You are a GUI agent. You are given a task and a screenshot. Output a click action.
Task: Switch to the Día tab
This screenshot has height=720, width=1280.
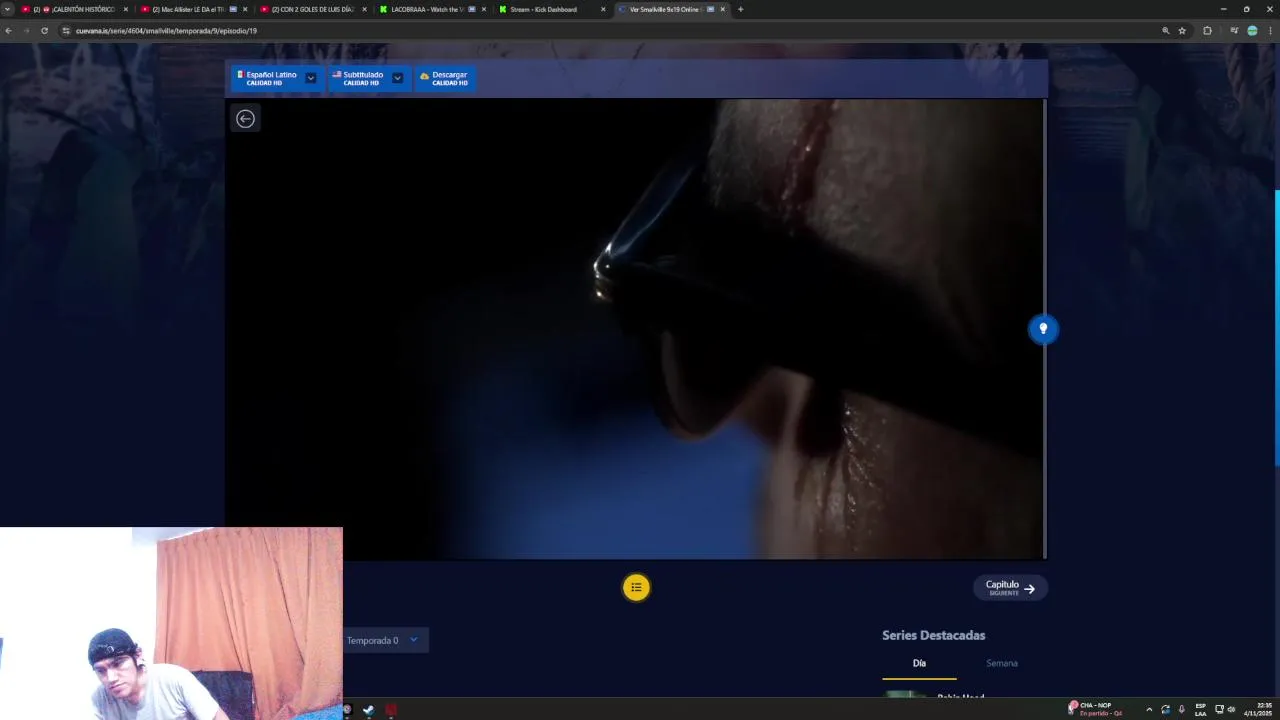coord(919,663)
